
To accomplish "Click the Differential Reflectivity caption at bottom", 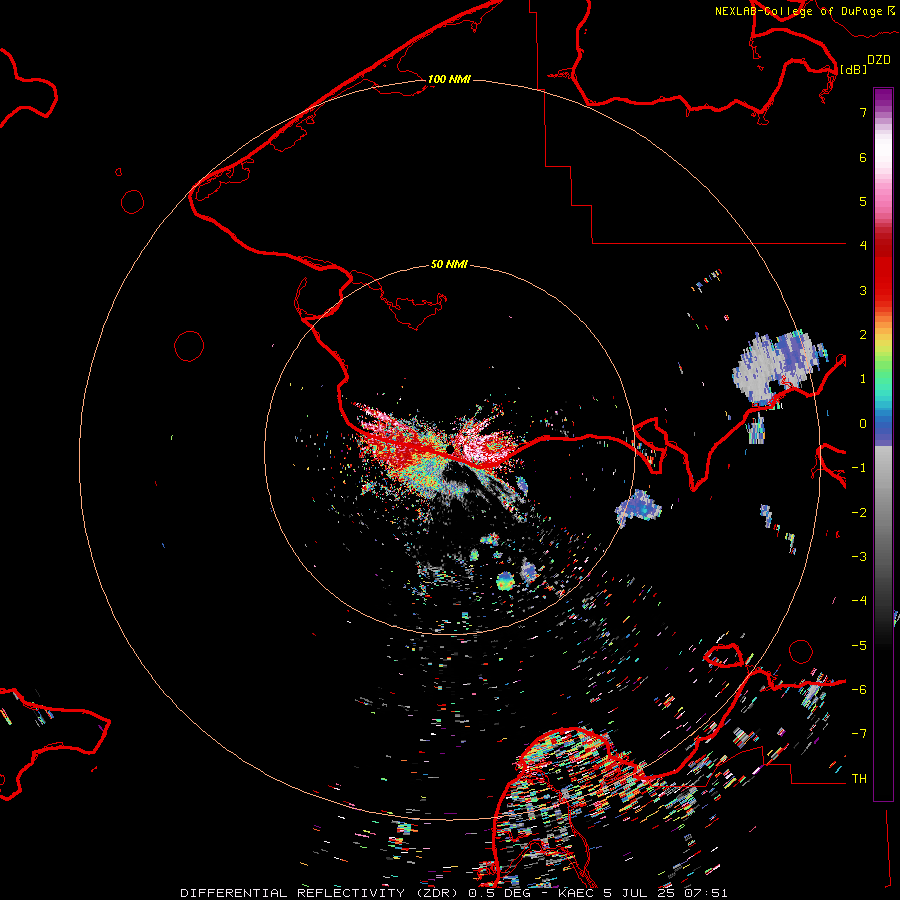I will point(454,893).
